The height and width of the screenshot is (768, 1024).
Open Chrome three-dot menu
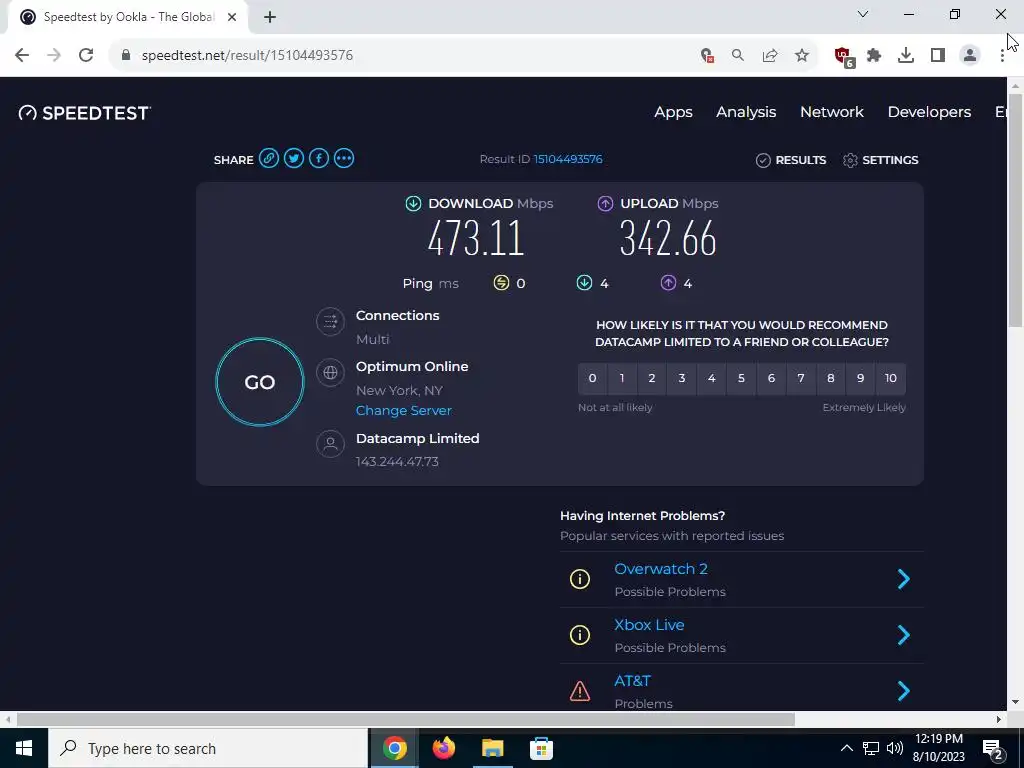coord(1002,56)
